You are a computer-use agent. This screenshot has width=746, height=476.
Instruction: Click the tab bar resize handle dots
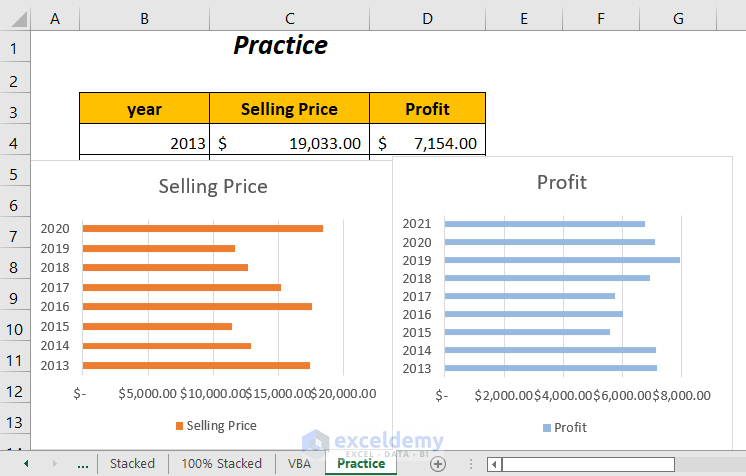(x=470, y=464)
